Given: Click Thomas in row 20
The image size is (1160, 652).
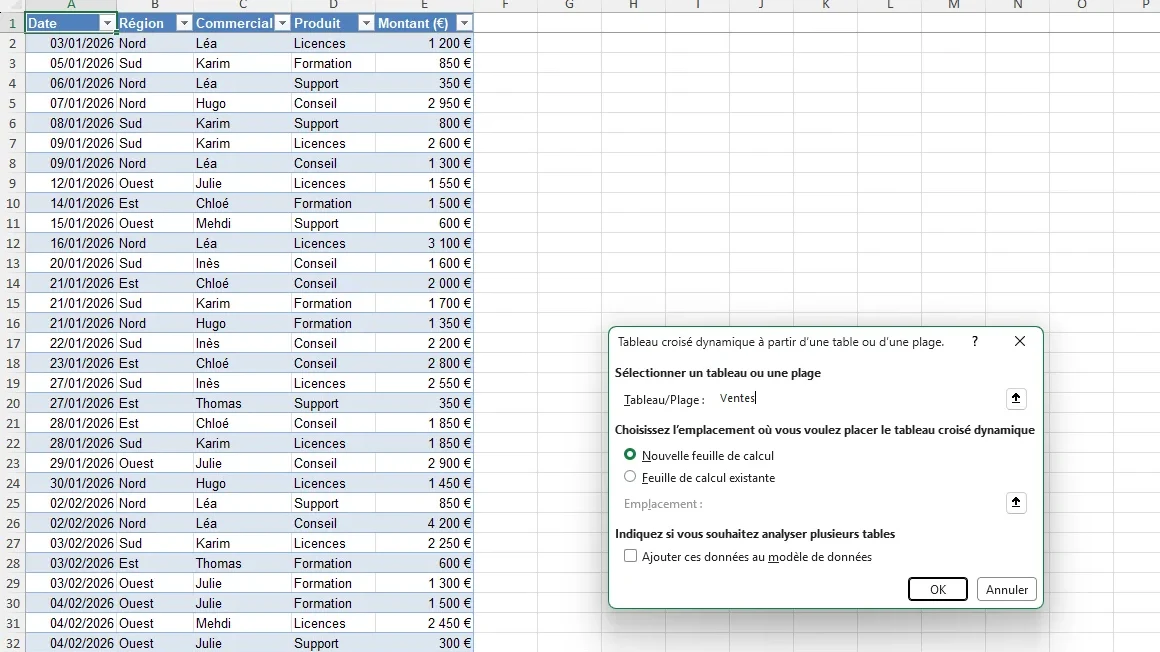Looking at the screenshot, I should click(x=242, y=403).
